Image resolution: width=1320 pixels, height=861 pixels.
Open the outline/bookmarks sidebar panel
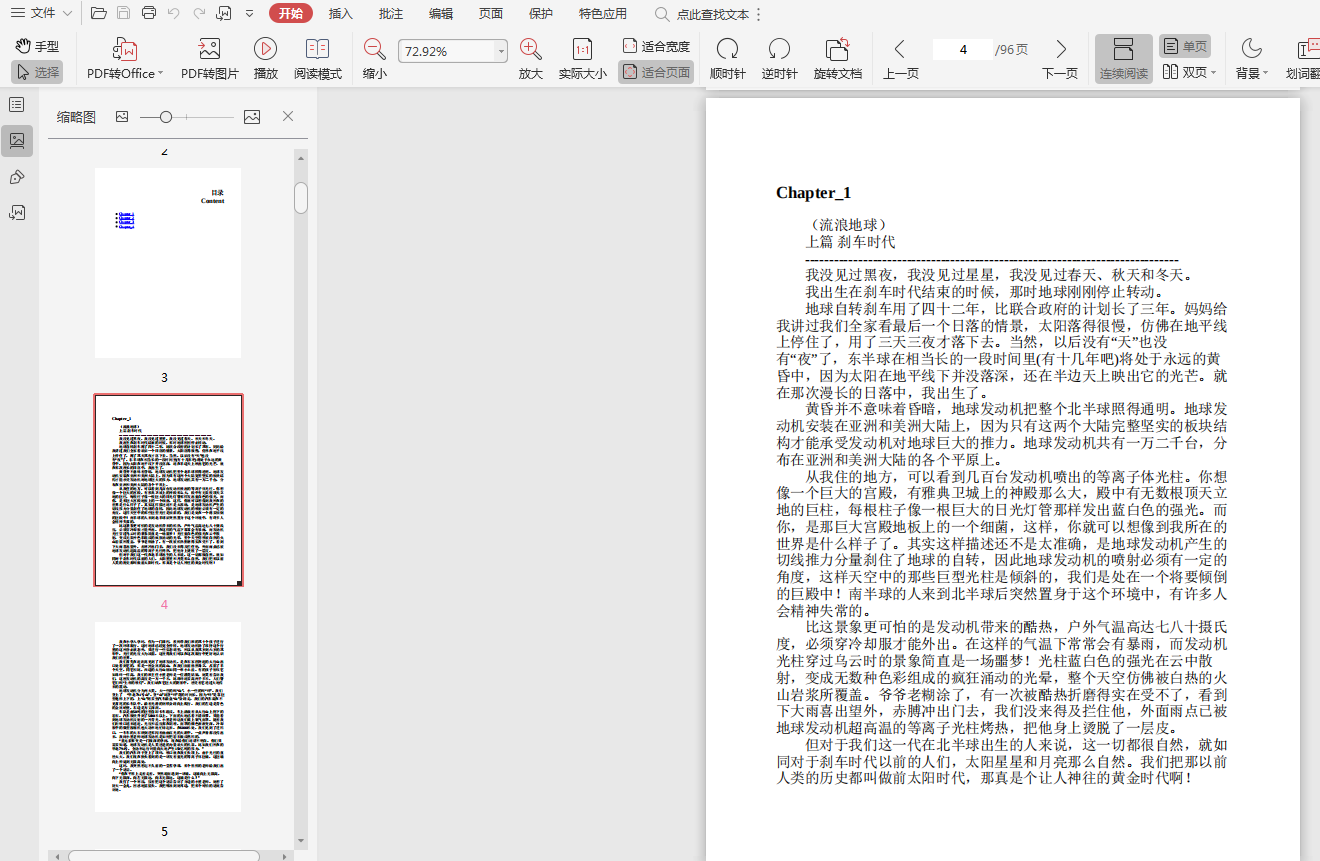(17, 105)
